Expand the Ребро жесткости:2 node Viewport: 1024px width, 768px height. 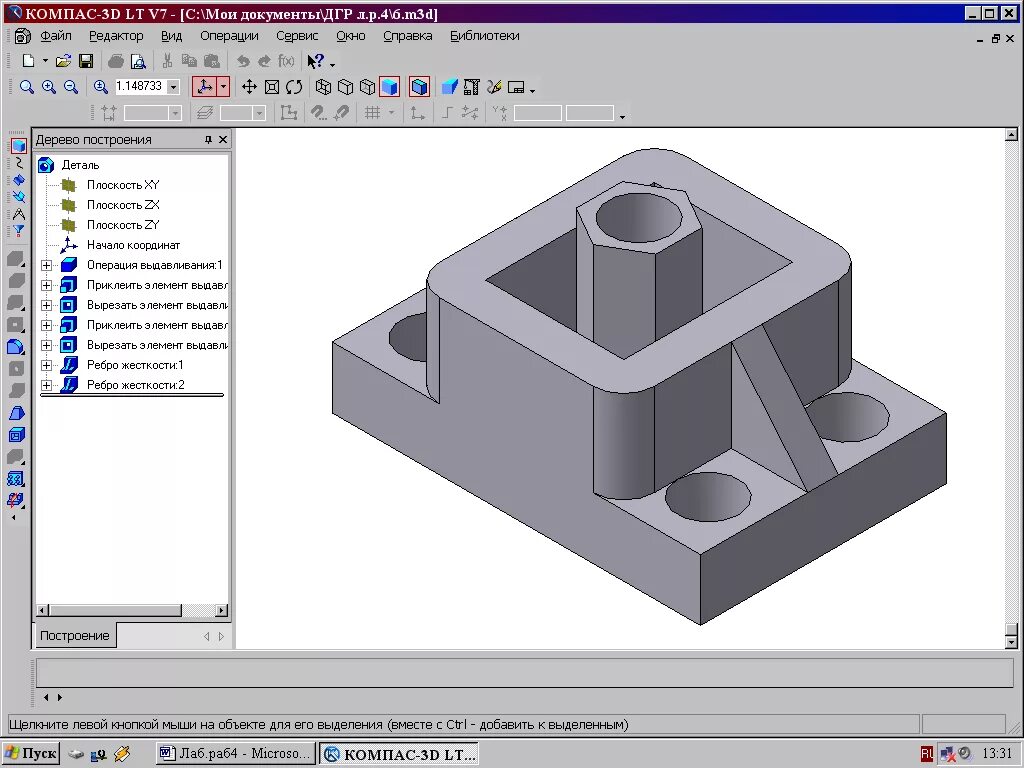(46, 385)
